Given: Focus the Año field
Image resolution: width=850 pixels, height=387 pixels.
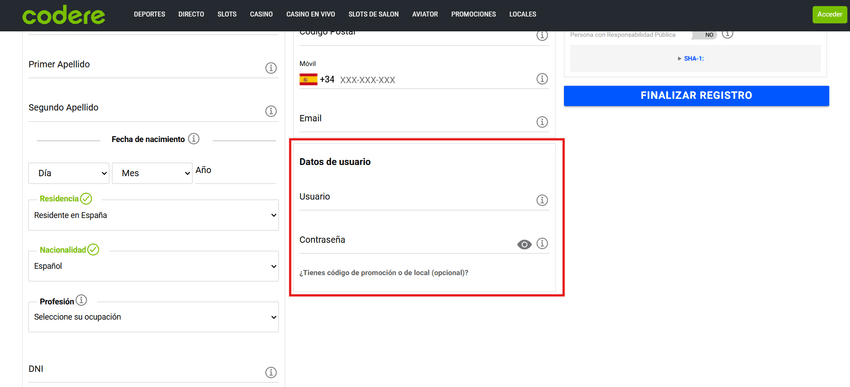Looking at the screenshot, I should point(235,173).
